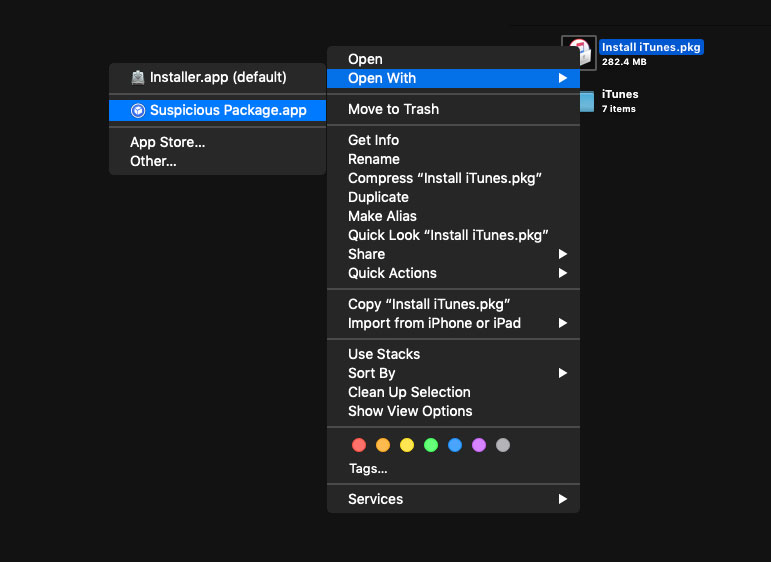
Task: Click the Suspicious Package app icon
Action: [138, 110]
